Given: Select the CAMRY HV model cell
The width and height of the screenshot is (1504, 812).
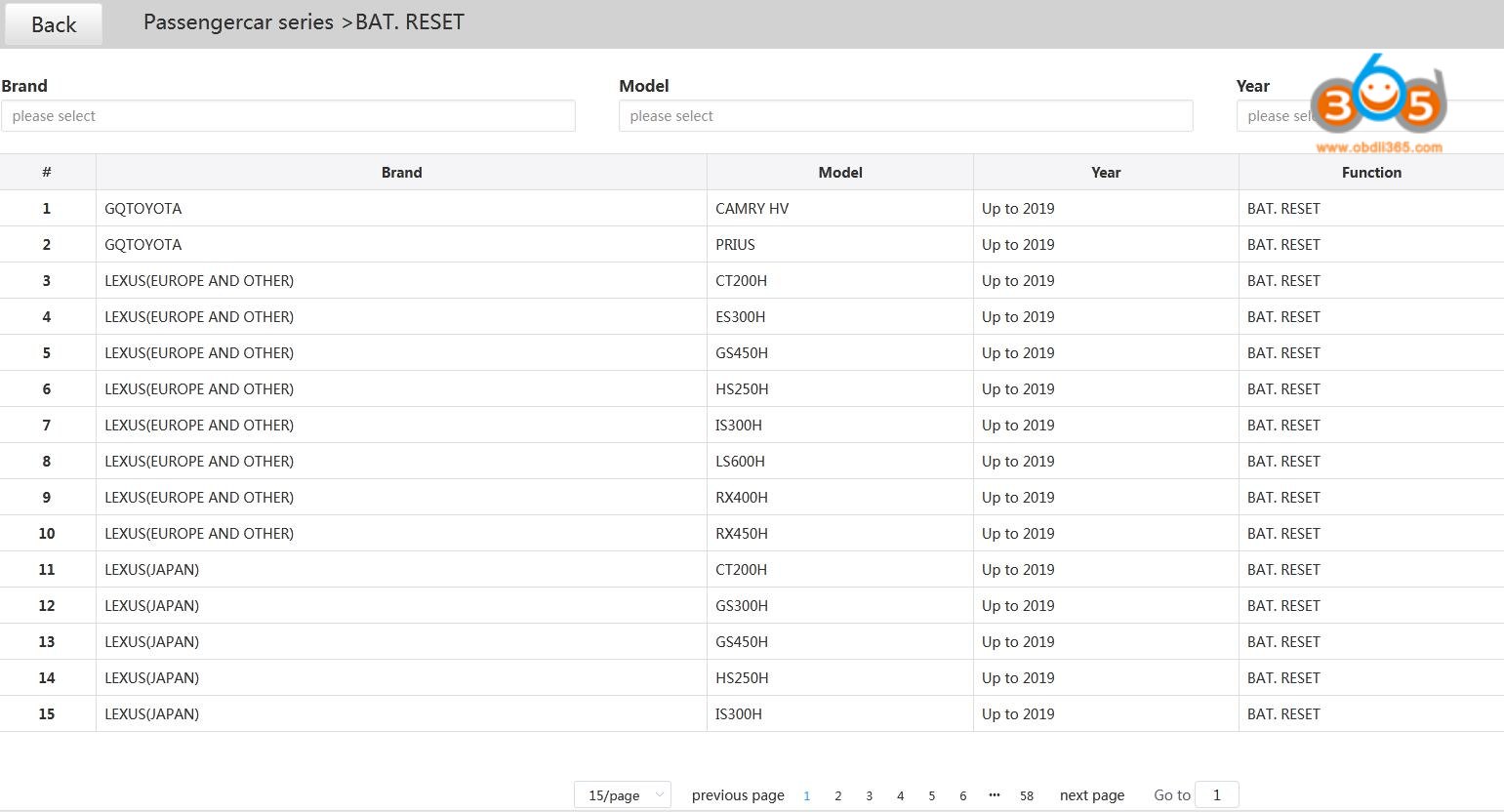Looking at the screenshot, I should click(840, 208).
